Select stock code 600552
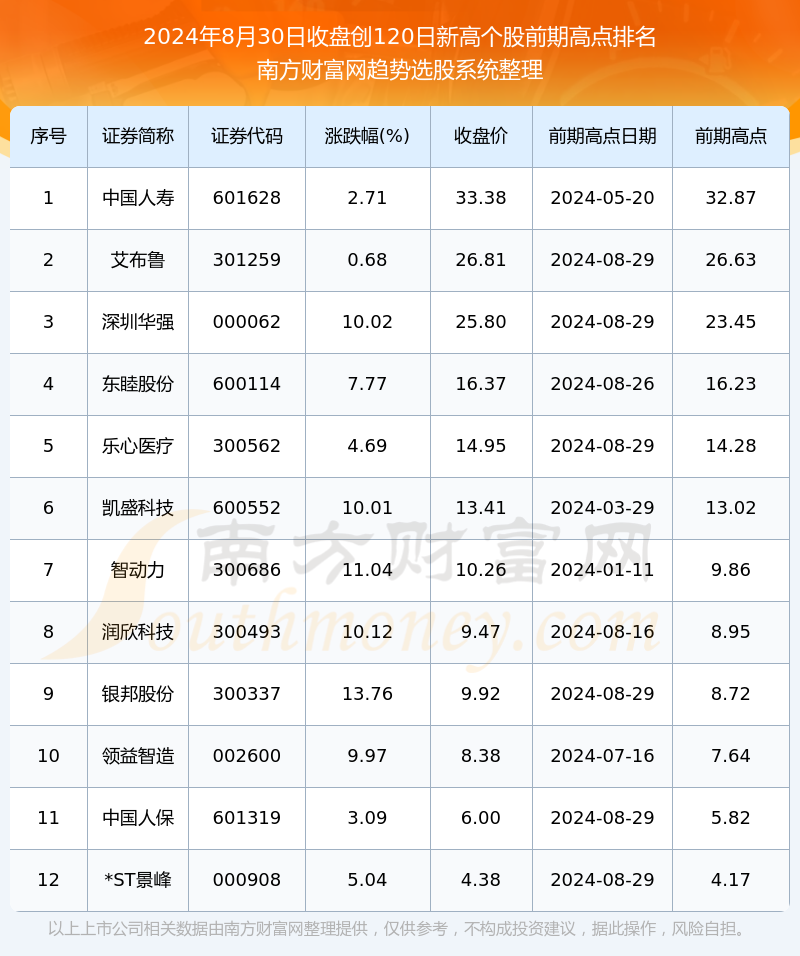This screenshot has height=956, width=800. tap(247, 508)
